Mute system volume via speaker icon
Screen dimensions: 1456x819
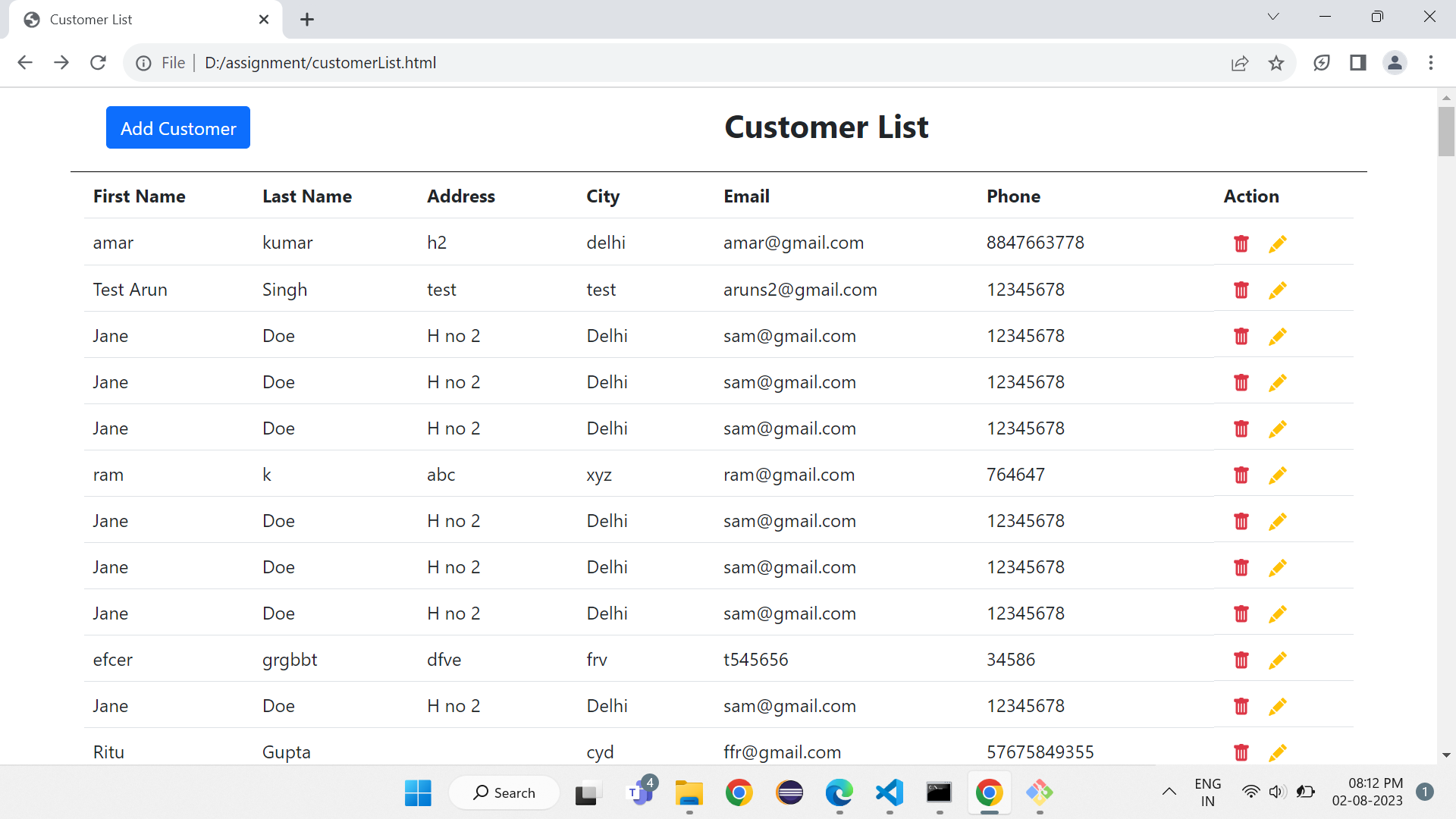[1278, 791]
